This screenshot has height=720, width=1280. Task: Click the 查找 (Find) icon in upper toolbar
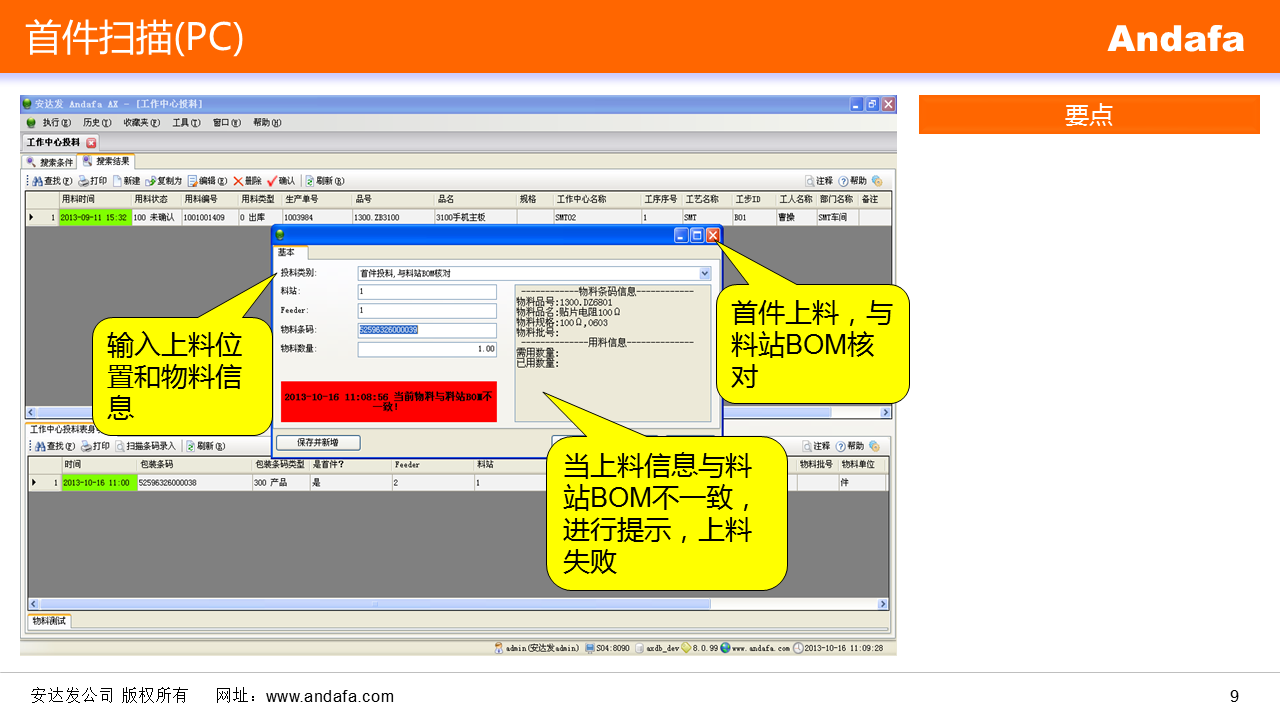[x=52, y=181]
